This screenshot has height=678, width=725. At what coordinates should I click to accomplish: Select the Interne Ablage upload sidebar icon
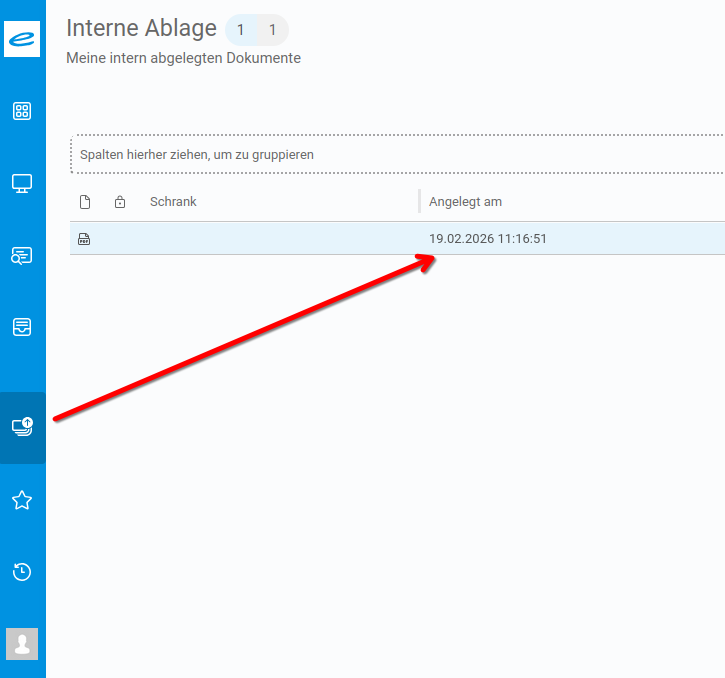(x=22, y=427)
